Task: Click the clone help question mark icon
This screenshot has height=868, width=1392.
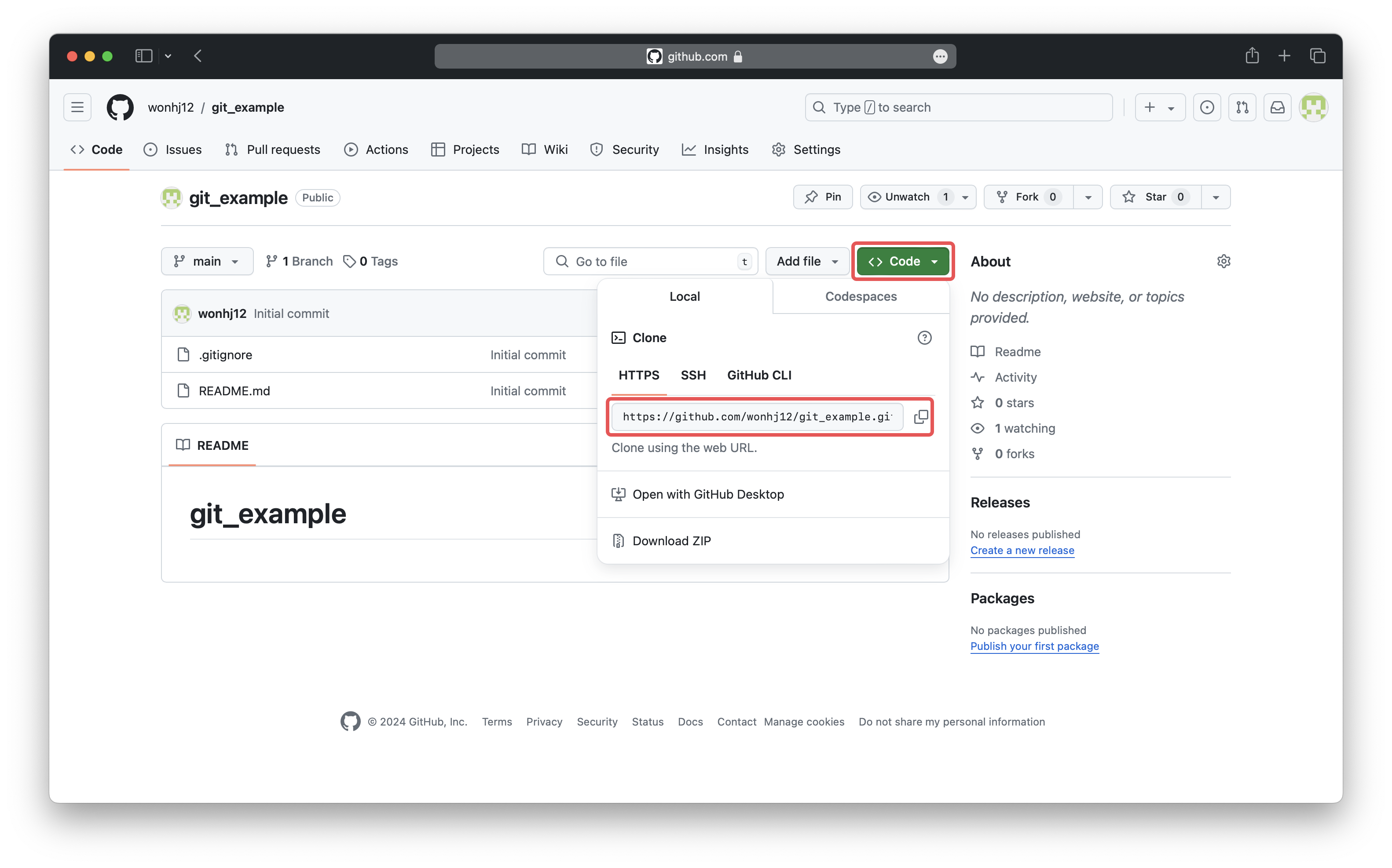Action: coord(924,338)
